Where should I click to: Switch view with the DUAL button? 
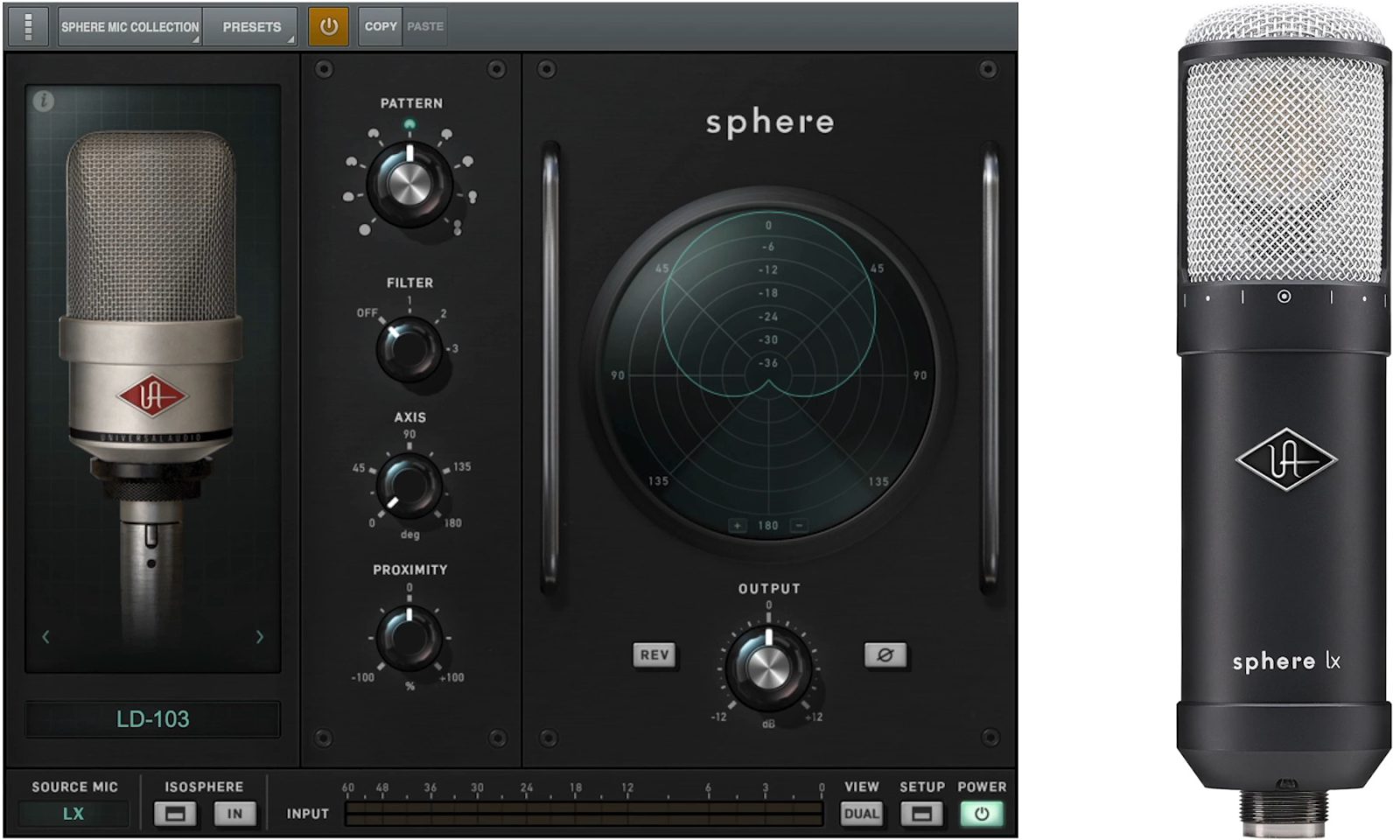[861, 814]
